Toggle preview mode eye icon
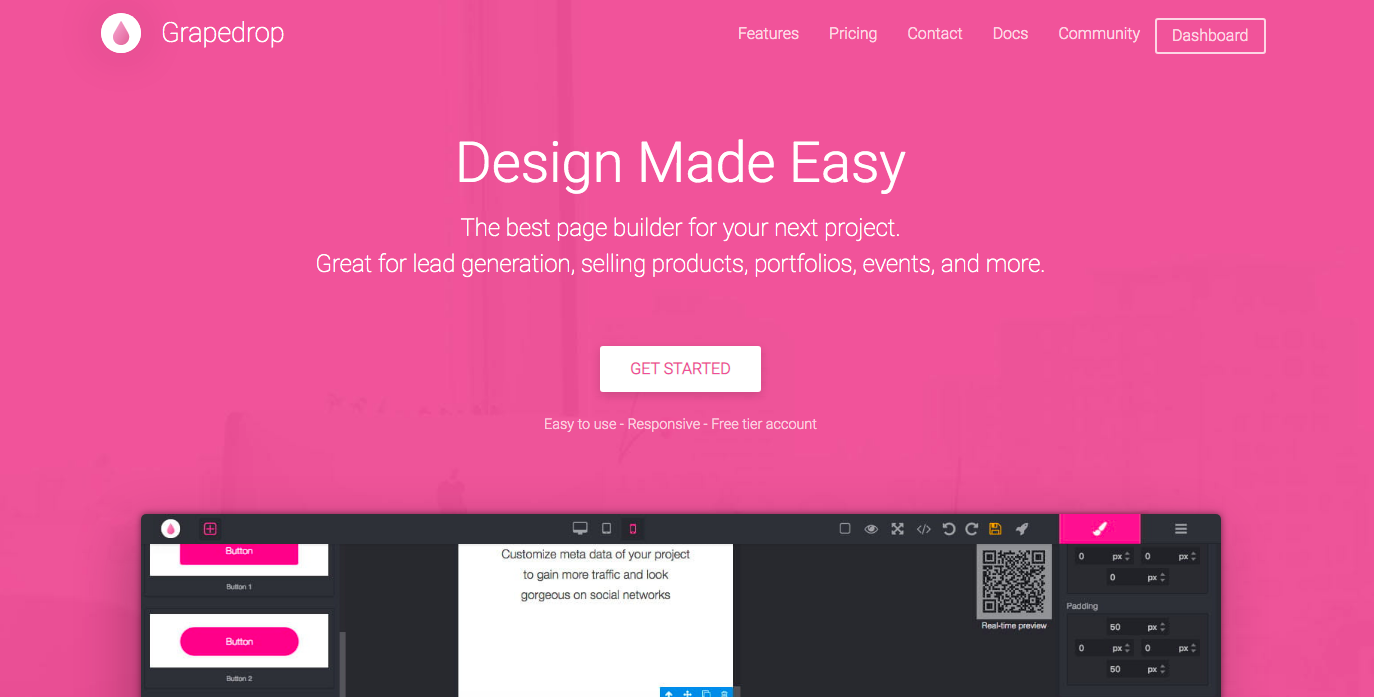The image size is (1374, 697). pos(871,529)
